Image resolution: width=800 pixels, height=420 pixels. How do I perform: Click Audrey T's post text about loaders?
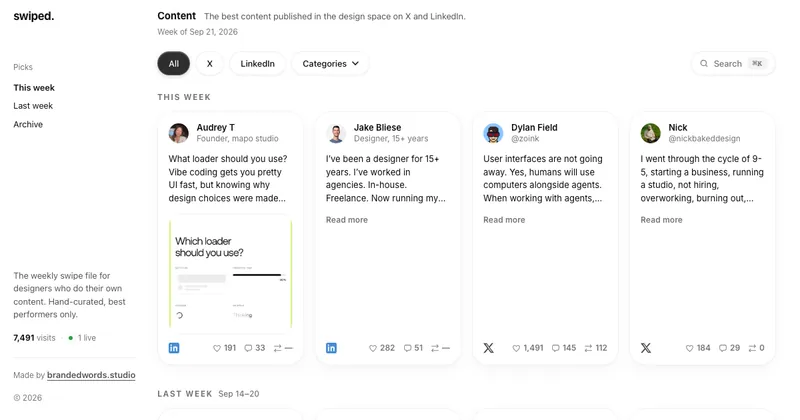tap(228, 179)
